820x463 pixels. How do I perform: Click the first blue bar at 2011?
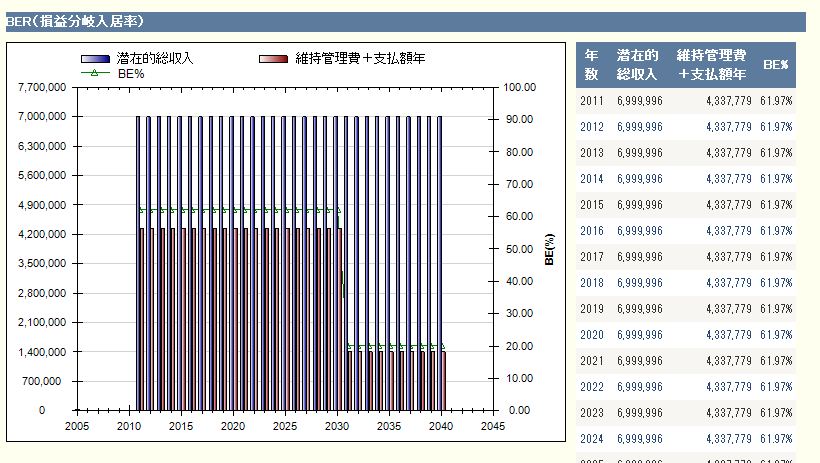pos(139,260)
